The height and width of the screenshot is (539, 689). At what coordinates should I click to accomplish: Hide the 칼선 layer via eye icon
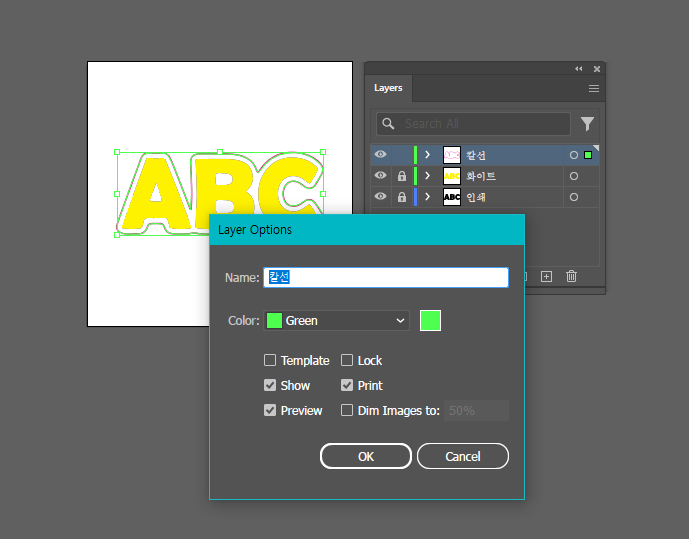381,155
